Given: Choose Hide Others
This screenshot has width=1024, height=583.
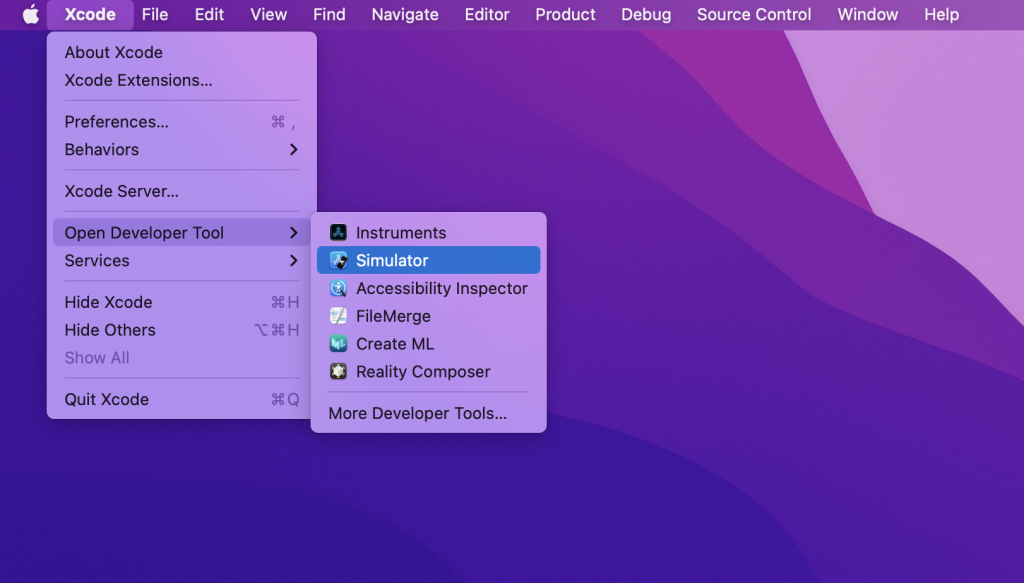Looking at the screenshot, I should 182,330.
